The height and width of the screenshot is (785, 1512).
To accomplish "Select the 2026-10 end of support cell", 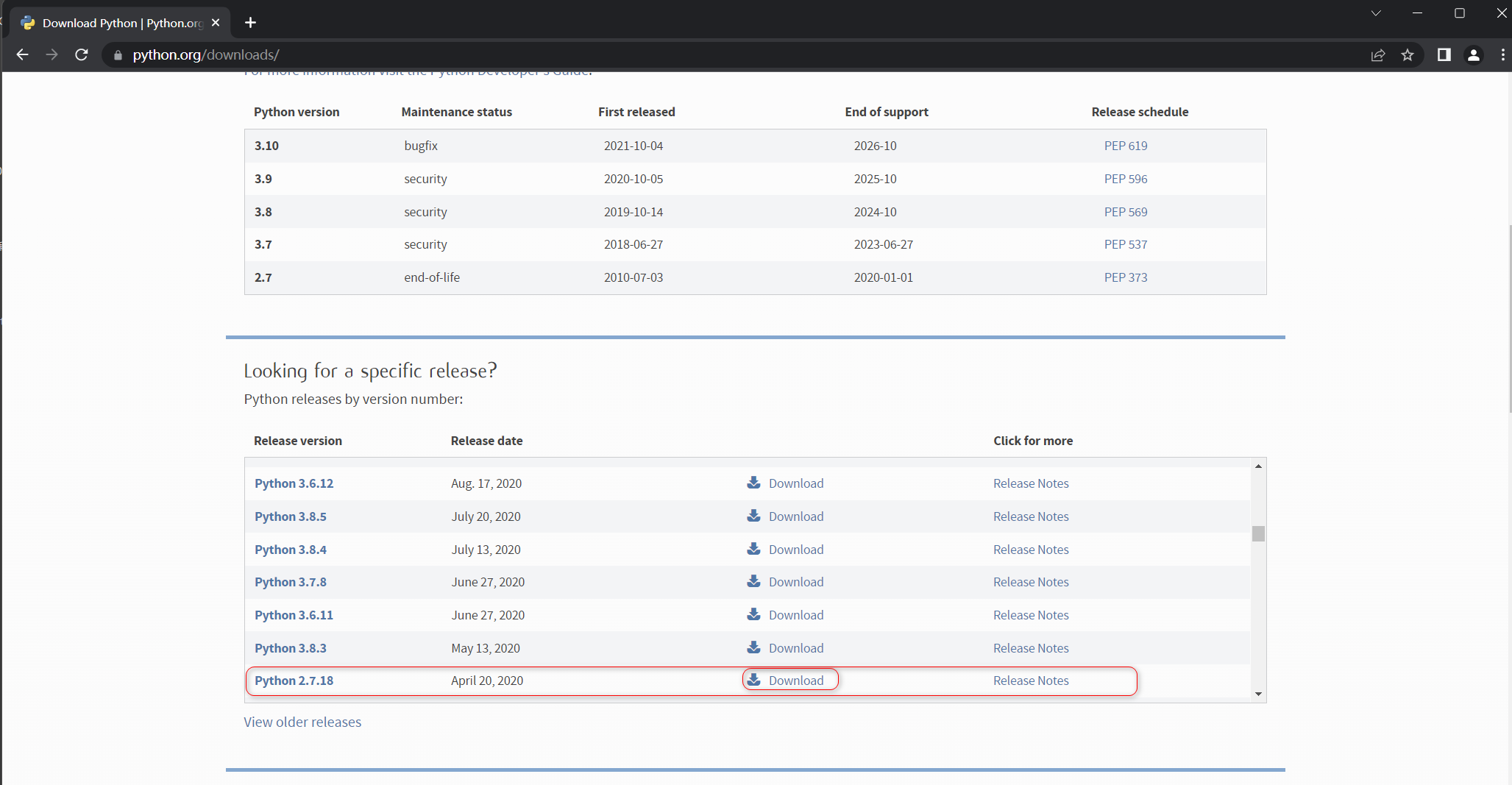I will (875, 146).
